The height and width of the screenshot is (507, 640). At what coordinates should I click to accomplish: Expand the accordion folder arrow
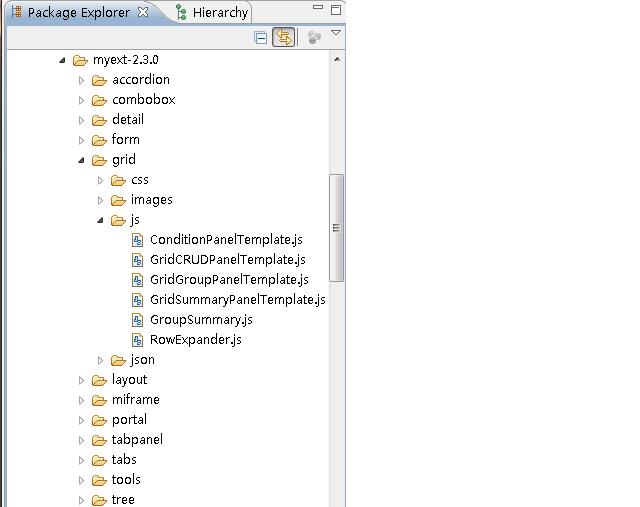pyautogui.click(x=82, y=80)
